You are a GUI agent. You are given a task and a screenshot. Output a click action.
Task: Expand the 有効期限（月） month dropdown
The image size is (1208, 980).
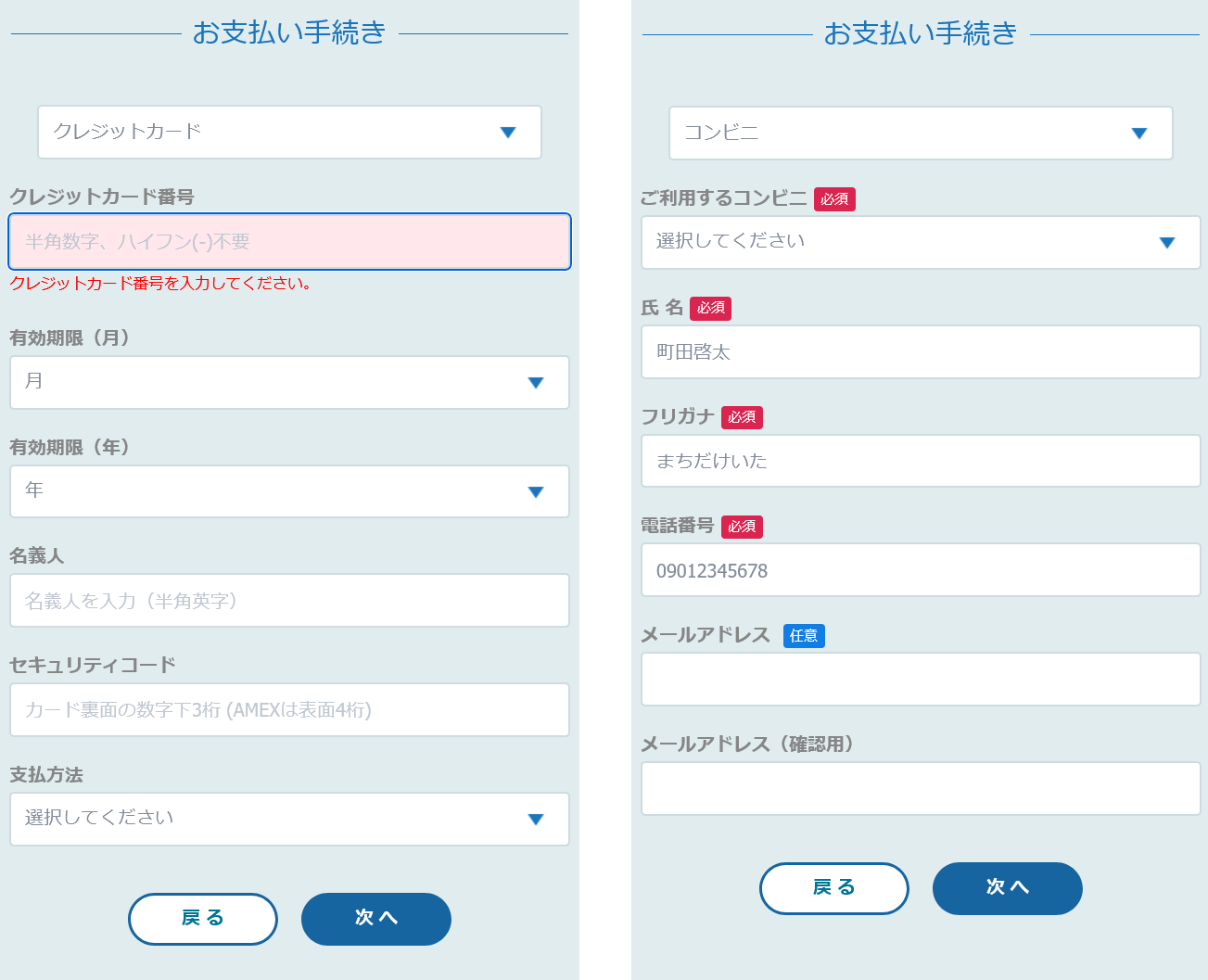(x=289, y=382)
